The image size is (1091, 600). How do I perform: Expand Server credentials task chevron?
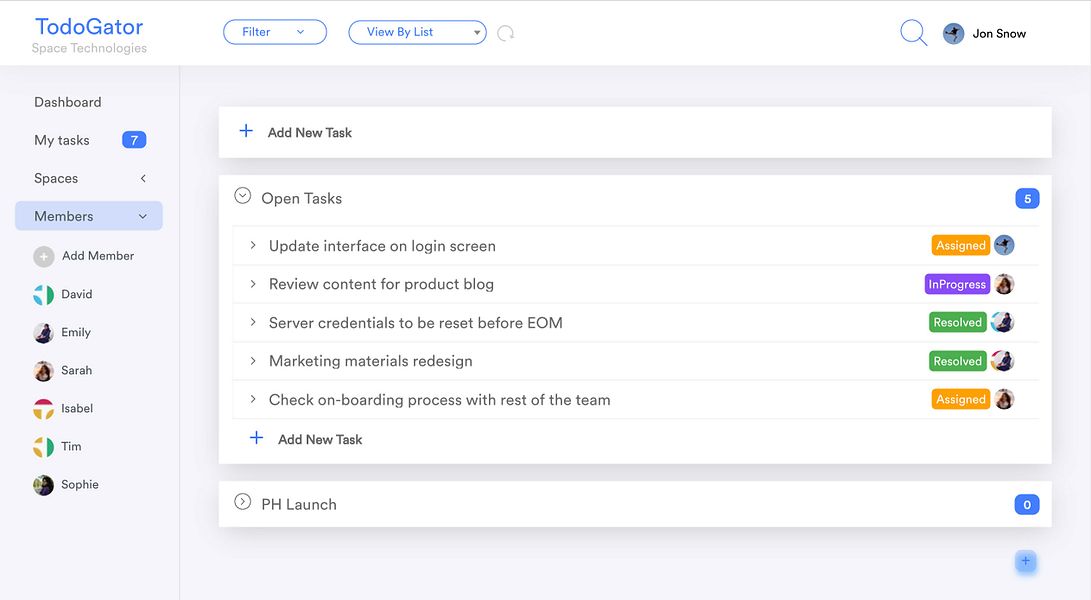pyautogui.click(x=253, y=322)
